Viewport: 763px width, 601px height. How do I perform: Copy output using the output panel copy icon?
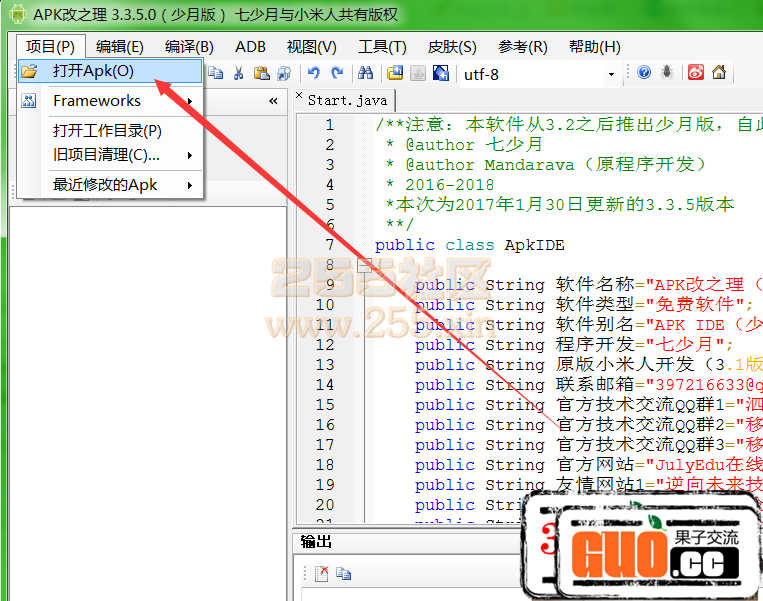tap(344, 573)
